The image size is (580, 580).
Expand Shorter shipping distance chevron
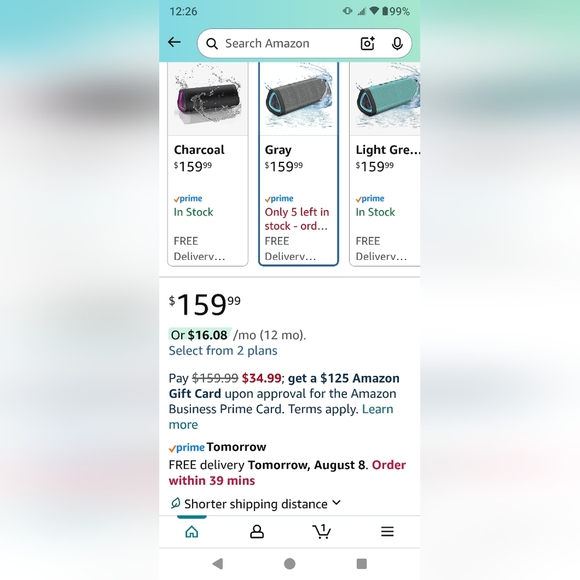(x=336, y=503)
